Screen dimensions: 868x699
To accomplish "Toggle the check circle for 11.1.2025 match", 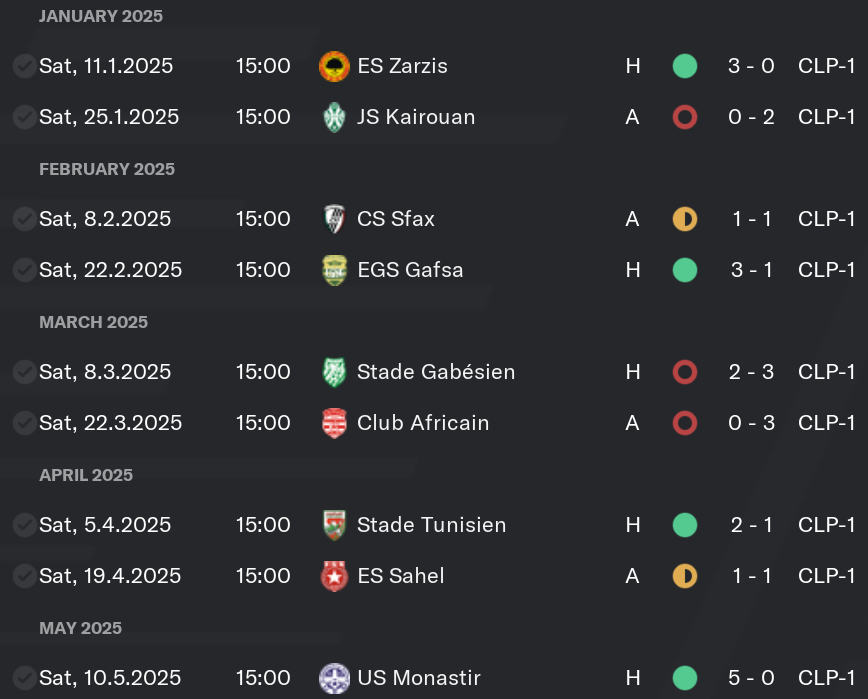I will [24, 66].
